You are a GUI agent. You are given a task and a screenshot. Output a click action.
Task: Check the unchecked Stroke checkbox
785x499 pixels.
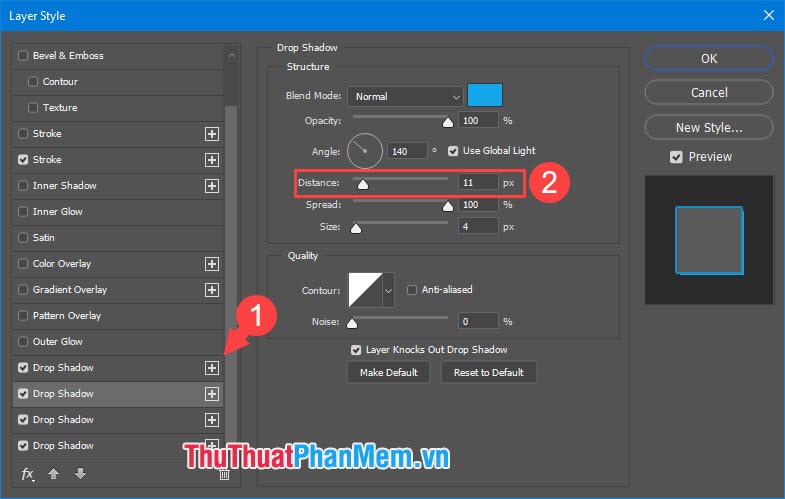pos(23,134)
